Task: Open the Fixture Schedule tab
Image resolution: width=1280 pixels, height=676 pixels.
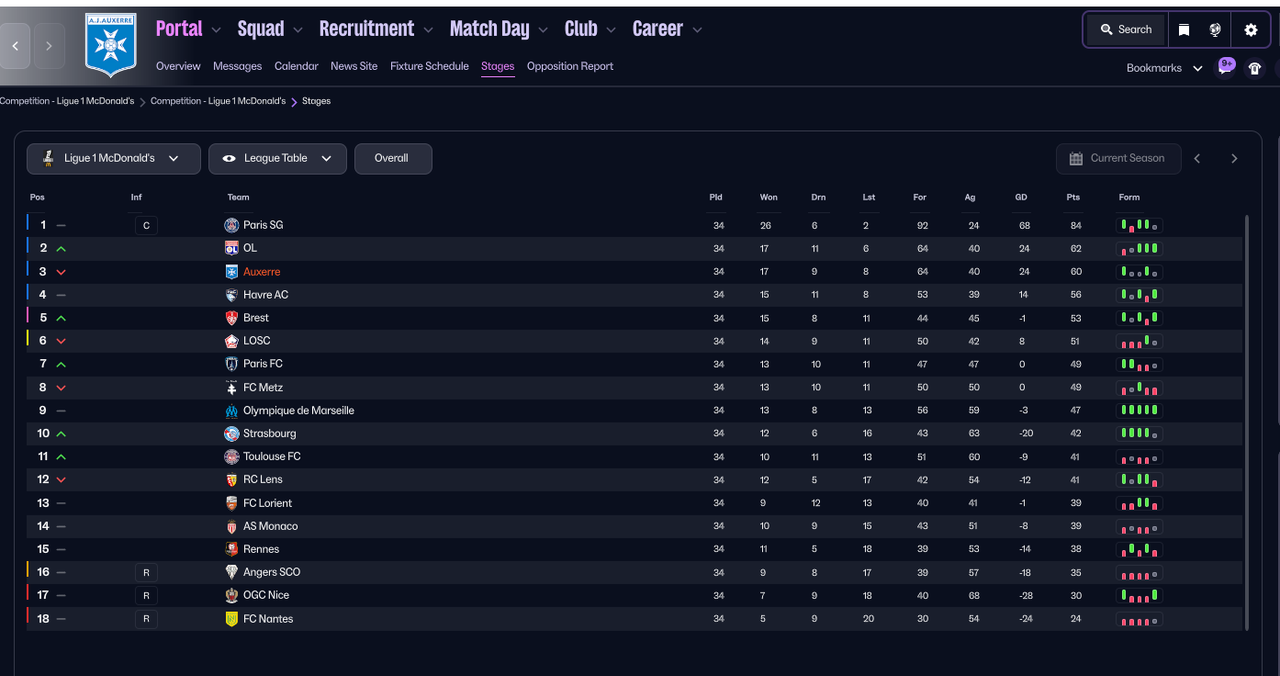Action: tap(429, 66)
